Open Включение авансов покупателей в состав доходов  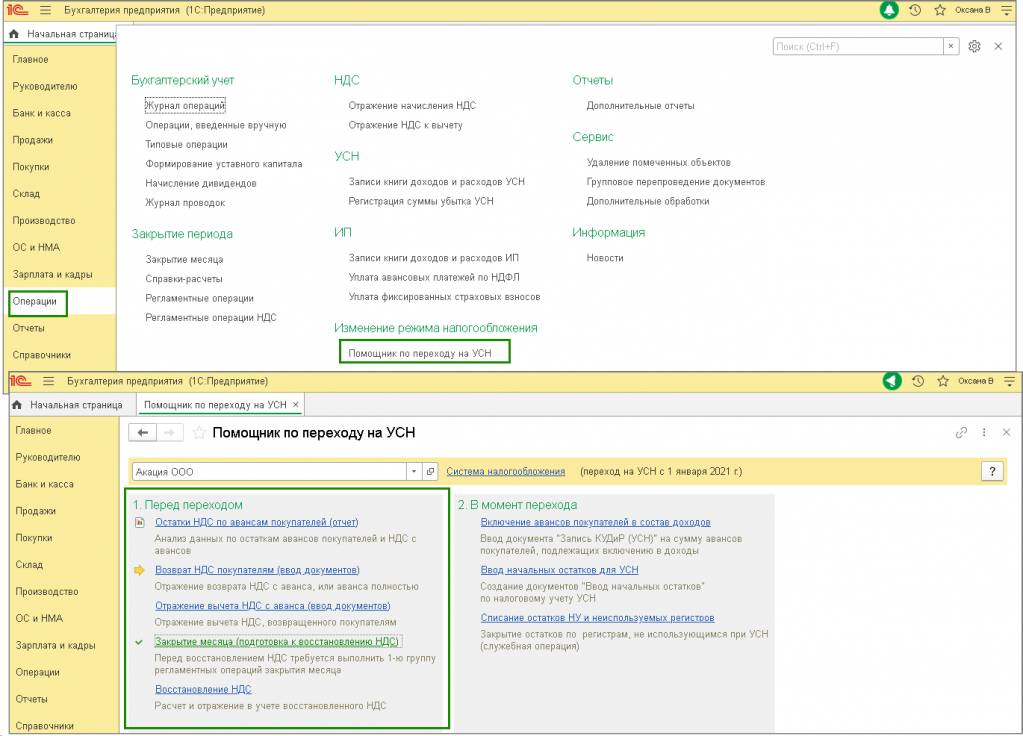click(595, 522)
